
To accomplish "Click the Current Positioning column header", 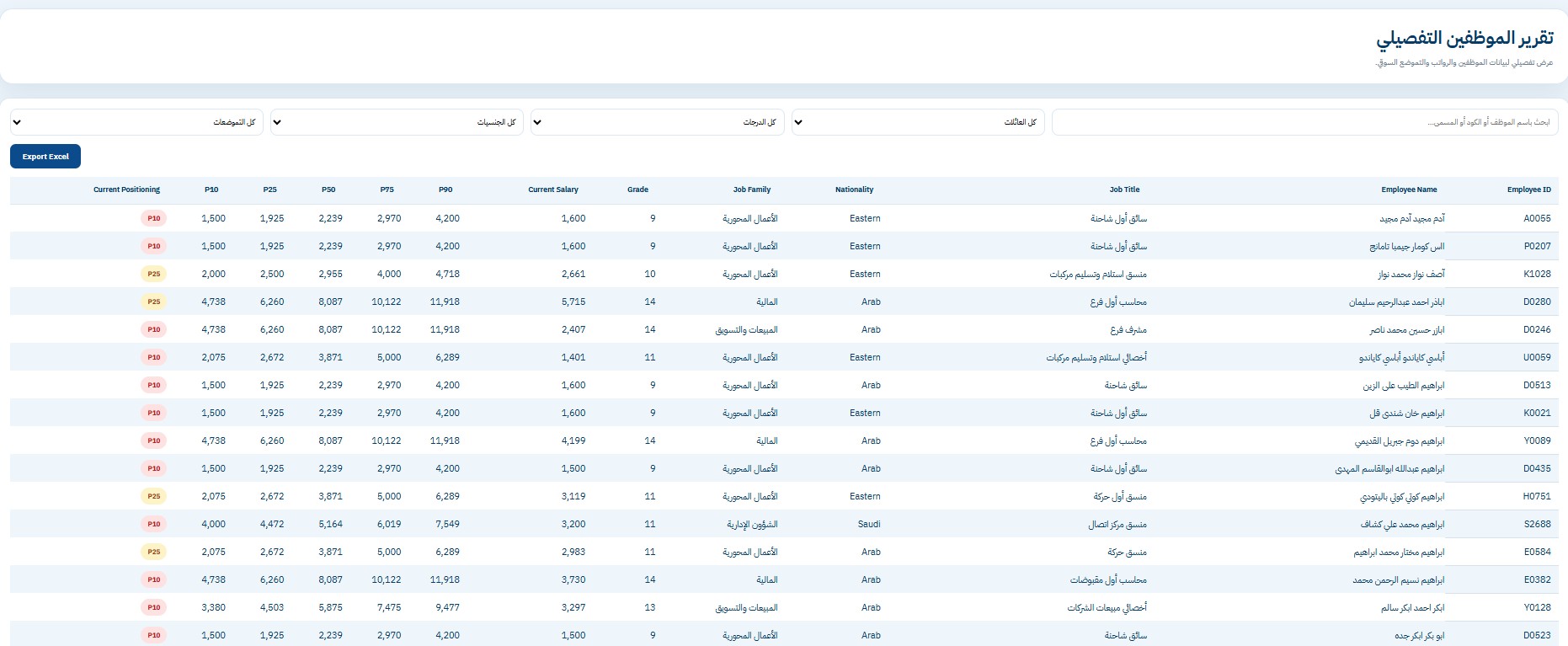I will (126, 190).
